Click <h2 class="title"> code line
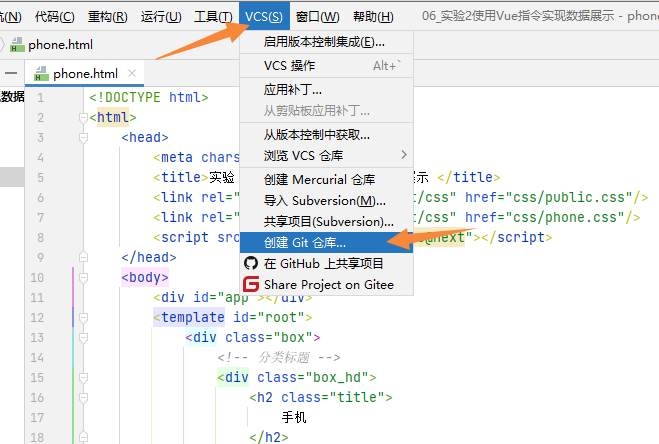The width and height of the screenshot is (659, 444). point(321,397)
